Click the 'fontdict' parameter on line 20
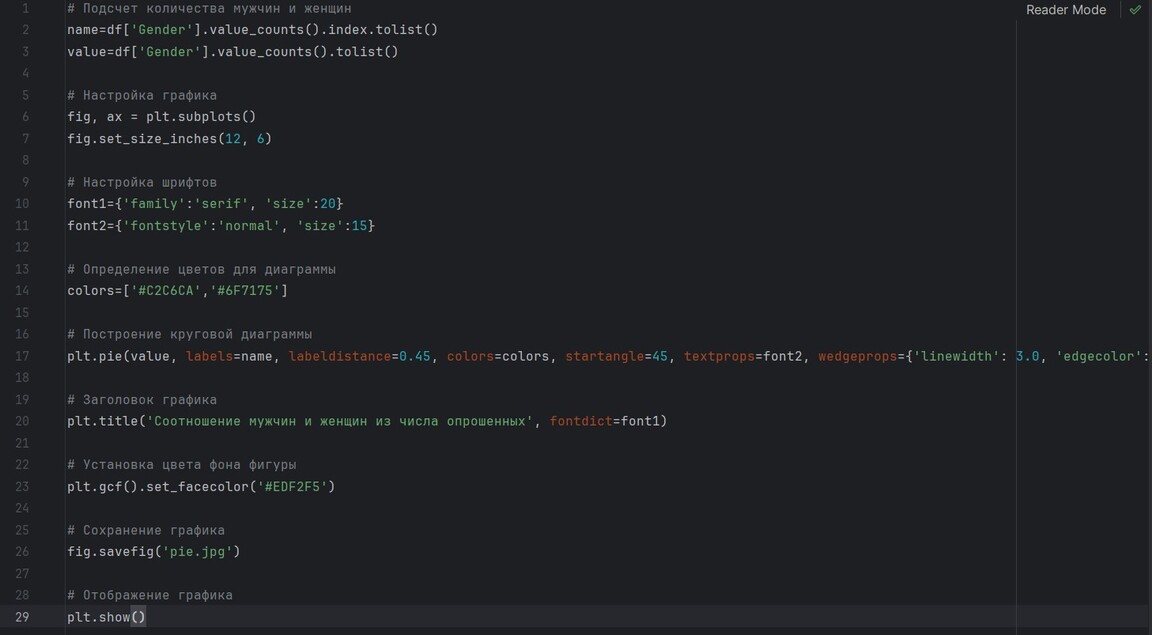The height and width of the screenshot is (635, 1152). (581, 420)
